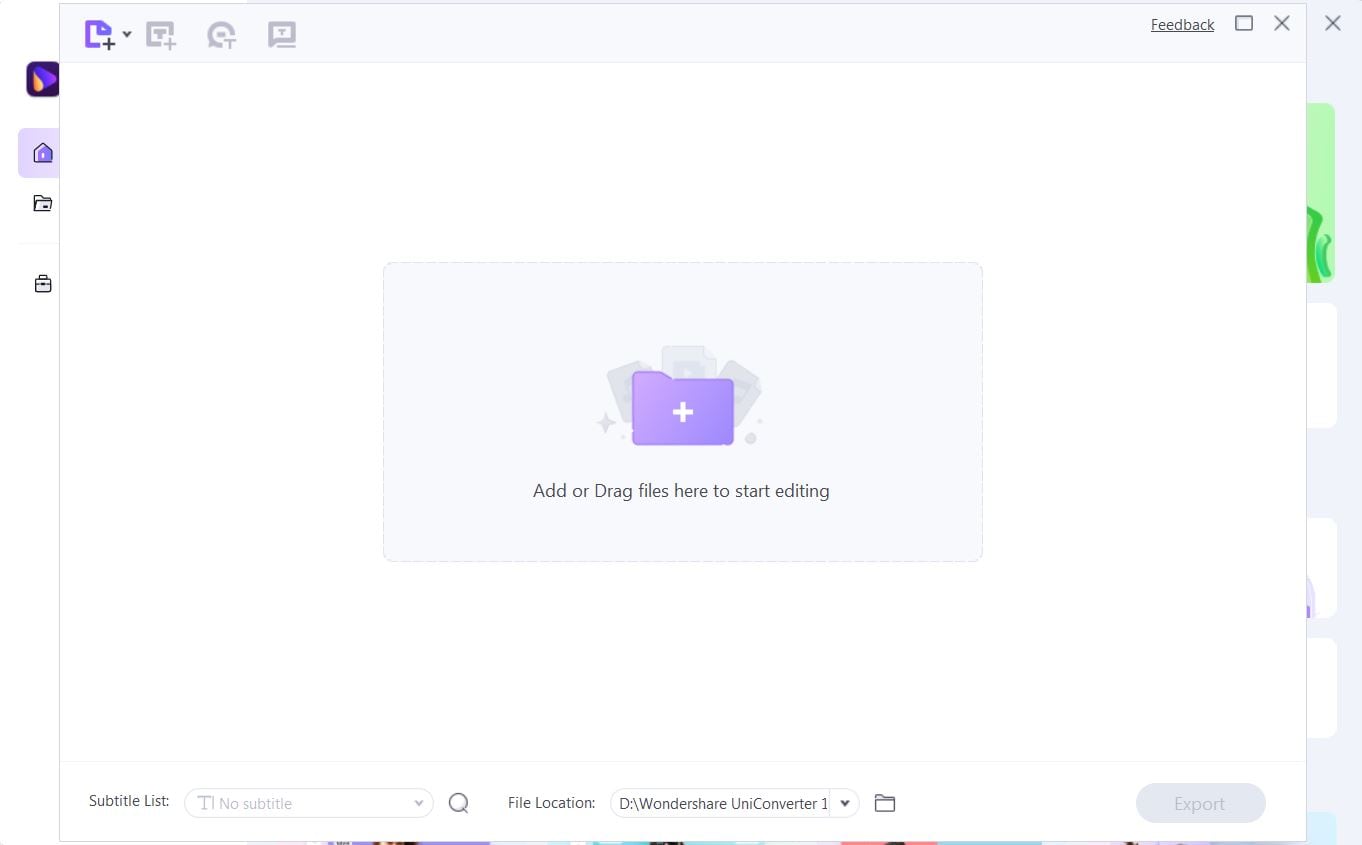Click the subtitle caption screen icon
The image size is (1362, 845).
282,35
